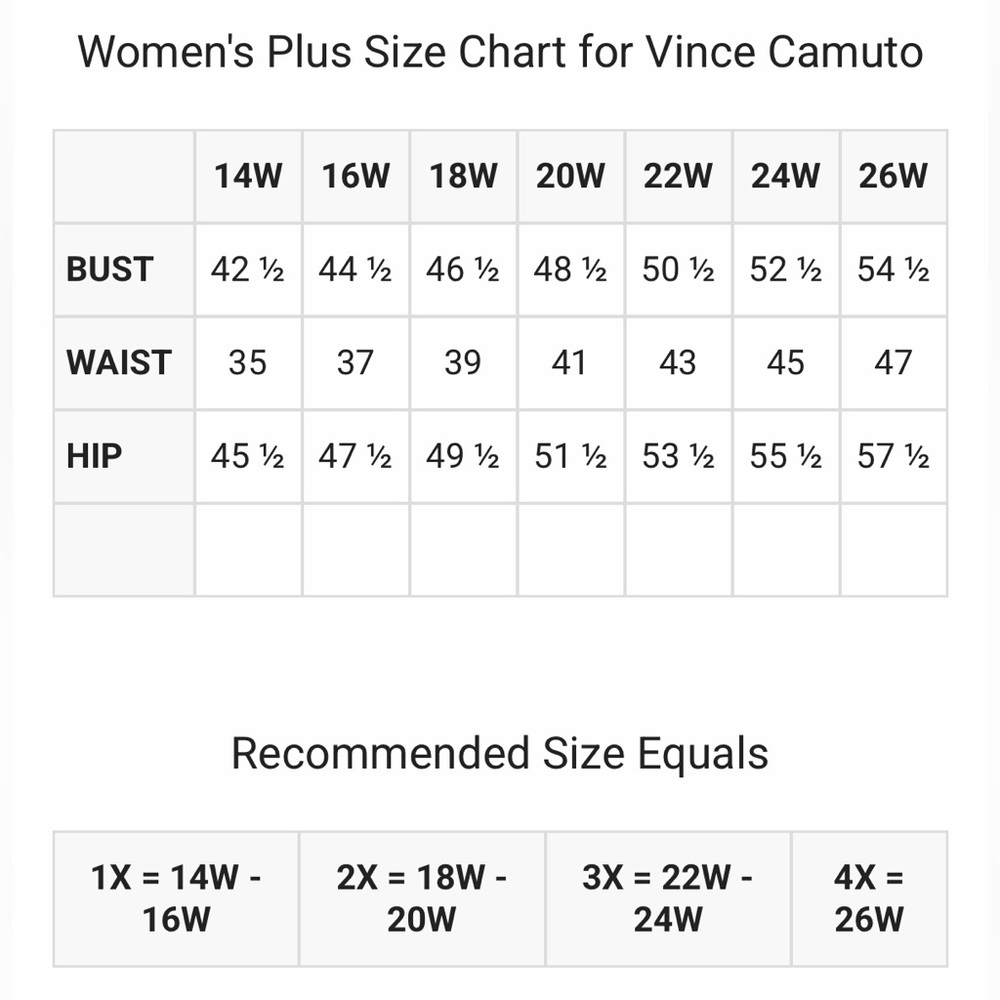This screenshot has height=1000, width=1000.
Task: Select the 20W size column header
Action: tap(570, 177)
